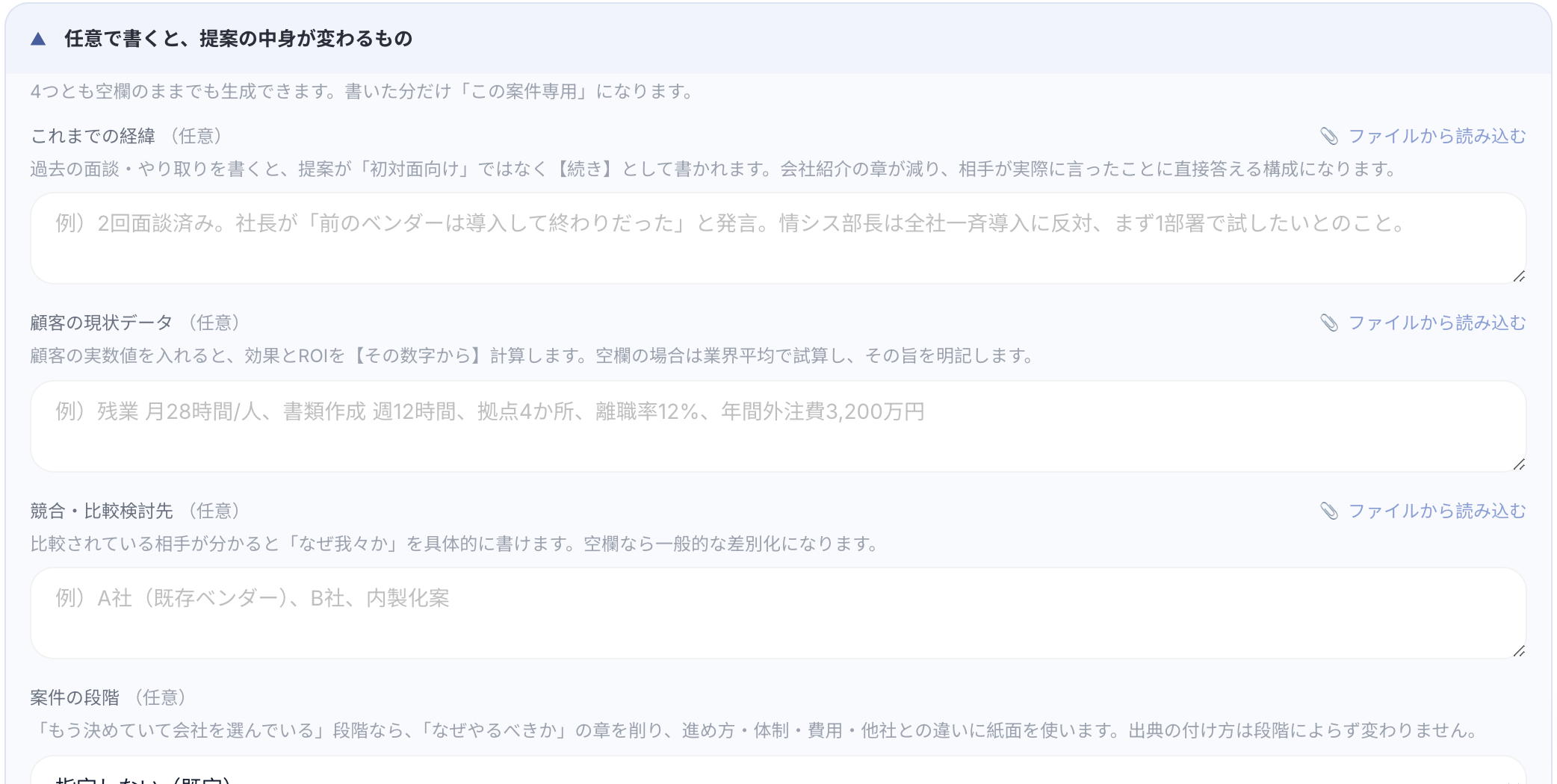This screenshot has height=784, width=1557.
Task: Click the hint starting 過去の面談・やり取りを書くと
Action: 715,169
